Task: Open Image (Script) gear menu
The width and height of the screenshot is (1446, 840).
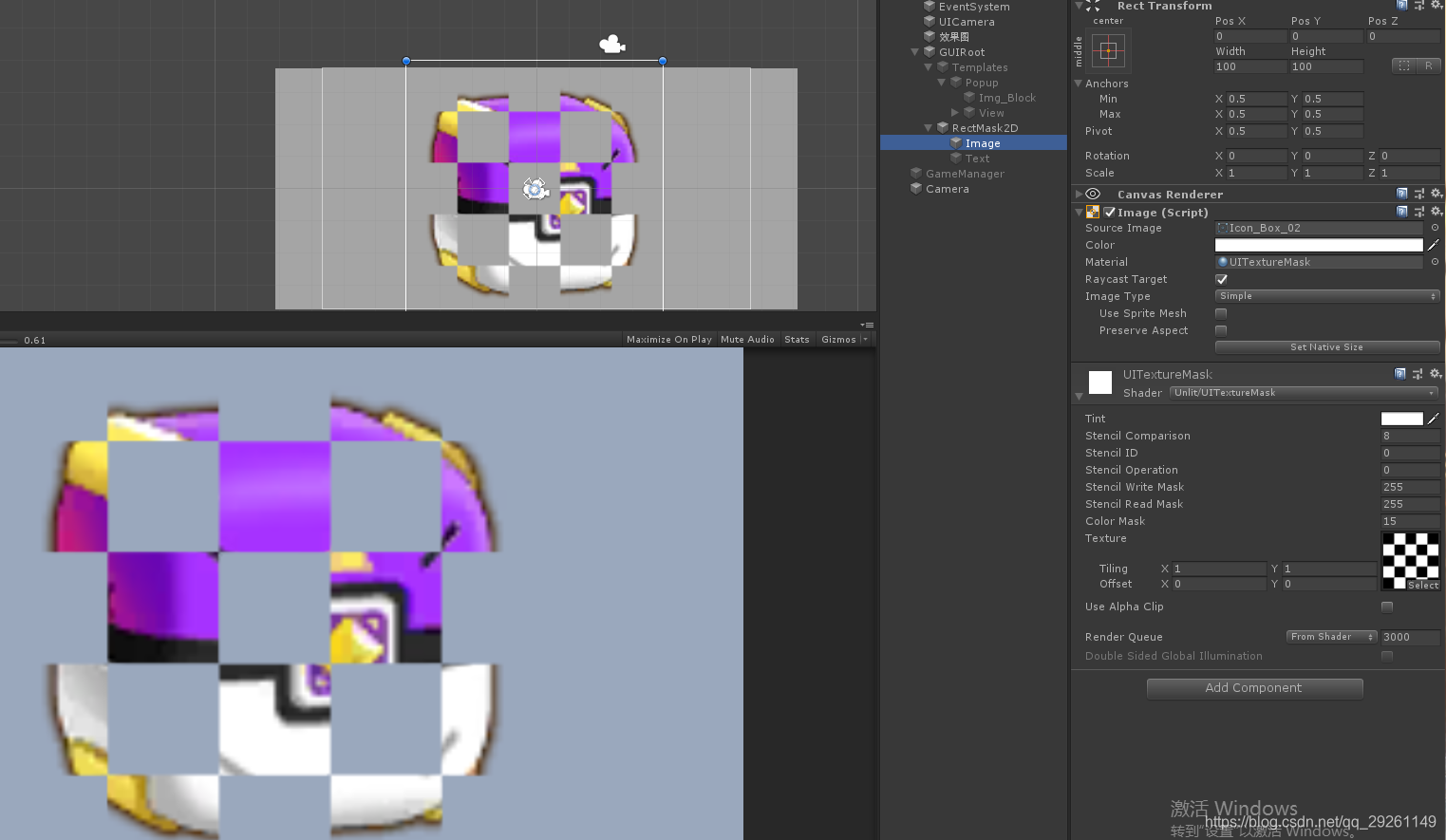Action: (x=1437, y=212)
